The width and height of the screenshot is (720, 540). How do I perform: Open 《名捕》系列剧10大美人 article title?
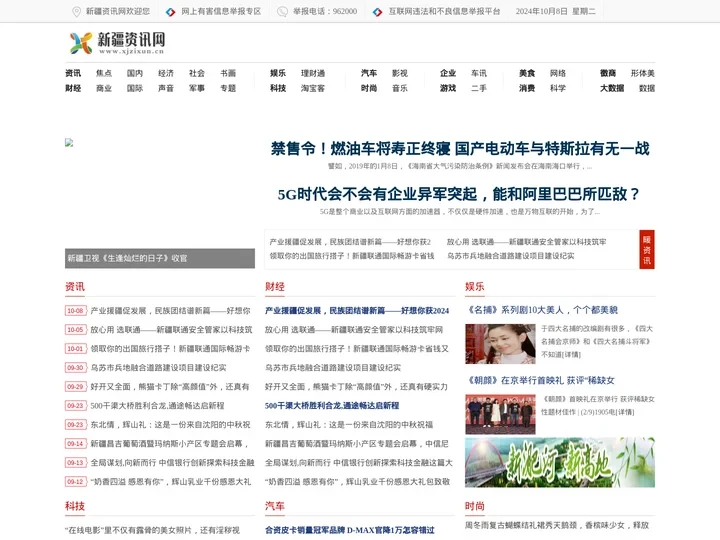tap(542, 310)
